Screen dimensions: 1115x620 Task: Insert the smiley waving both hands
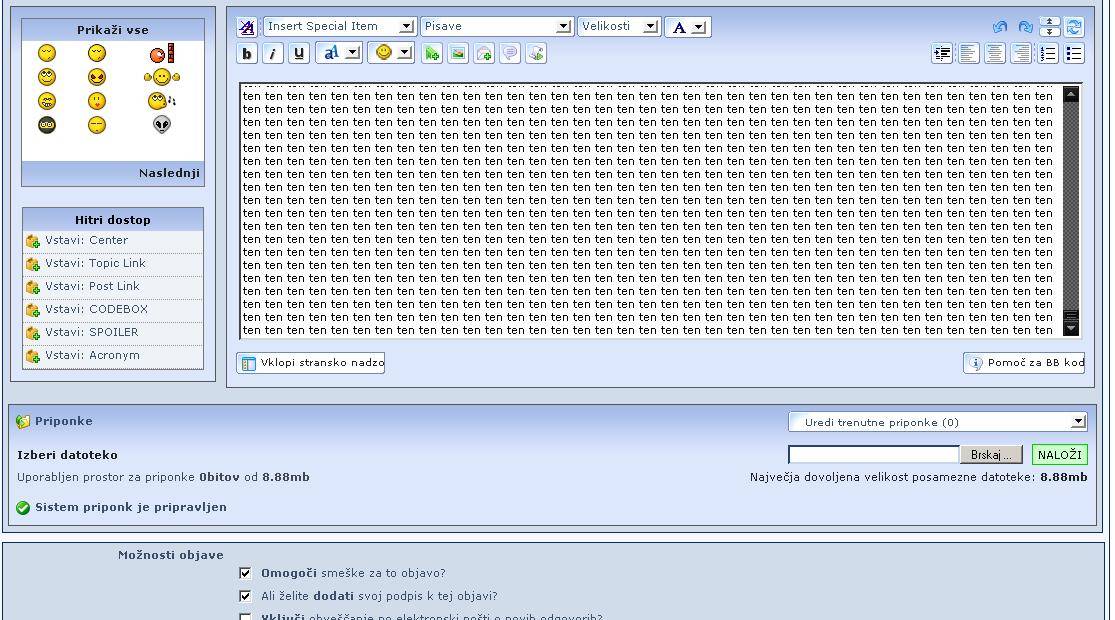coord(161,77)
